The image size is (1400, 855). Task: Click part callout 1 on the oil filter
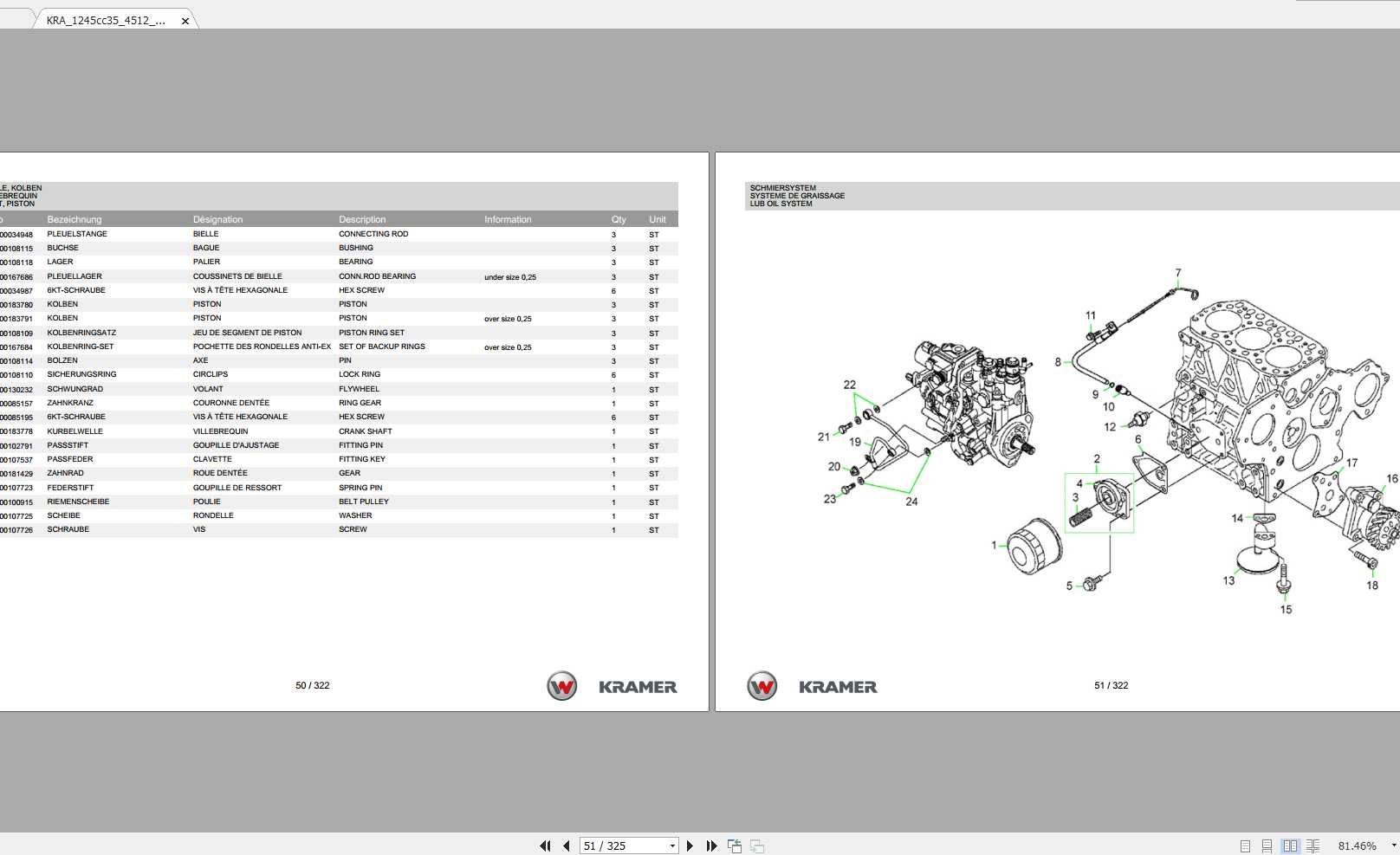[x=994, y=545]
